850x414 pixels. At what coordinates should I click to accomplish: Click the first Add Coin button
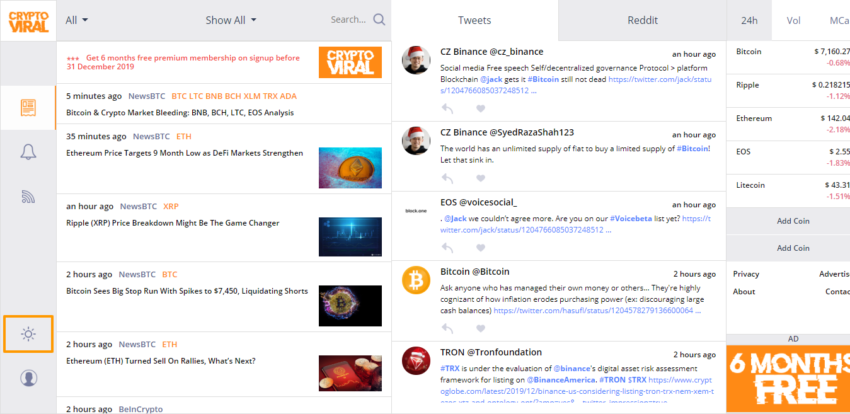point(793,220)
